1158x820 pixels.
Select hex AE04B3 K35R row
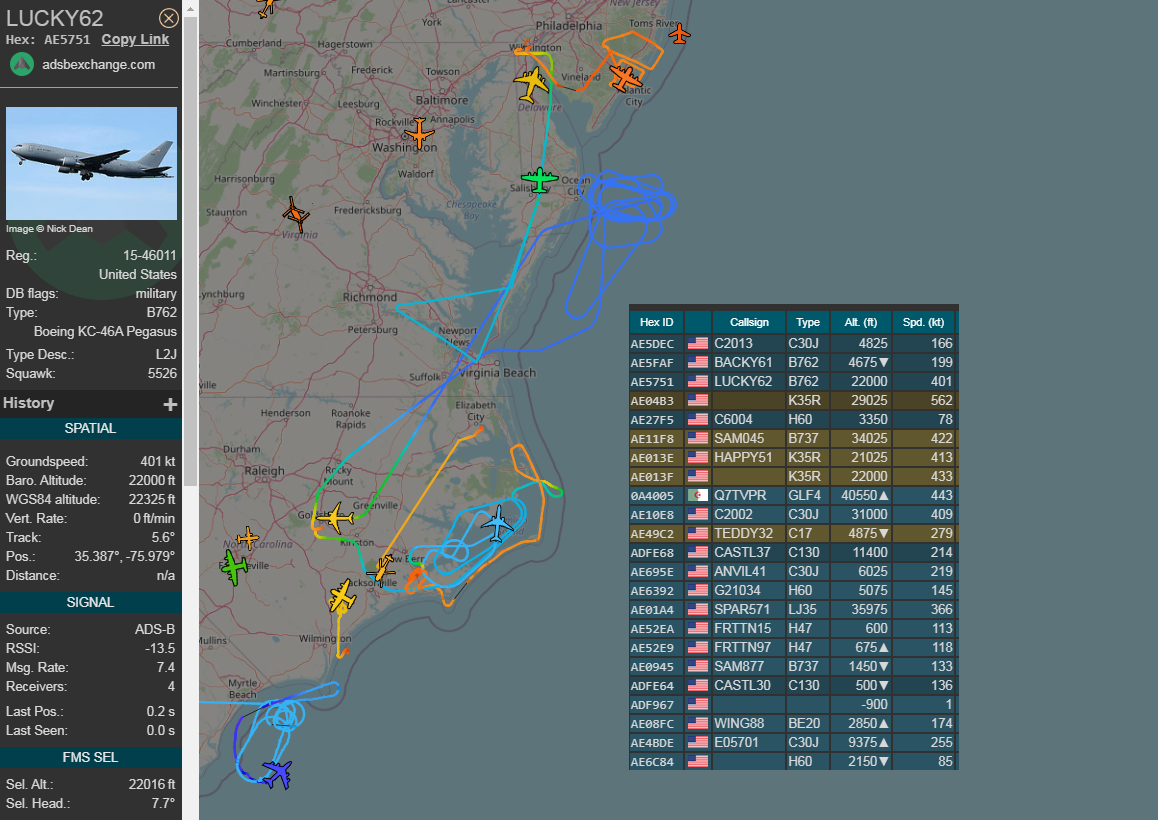point(793,400)
